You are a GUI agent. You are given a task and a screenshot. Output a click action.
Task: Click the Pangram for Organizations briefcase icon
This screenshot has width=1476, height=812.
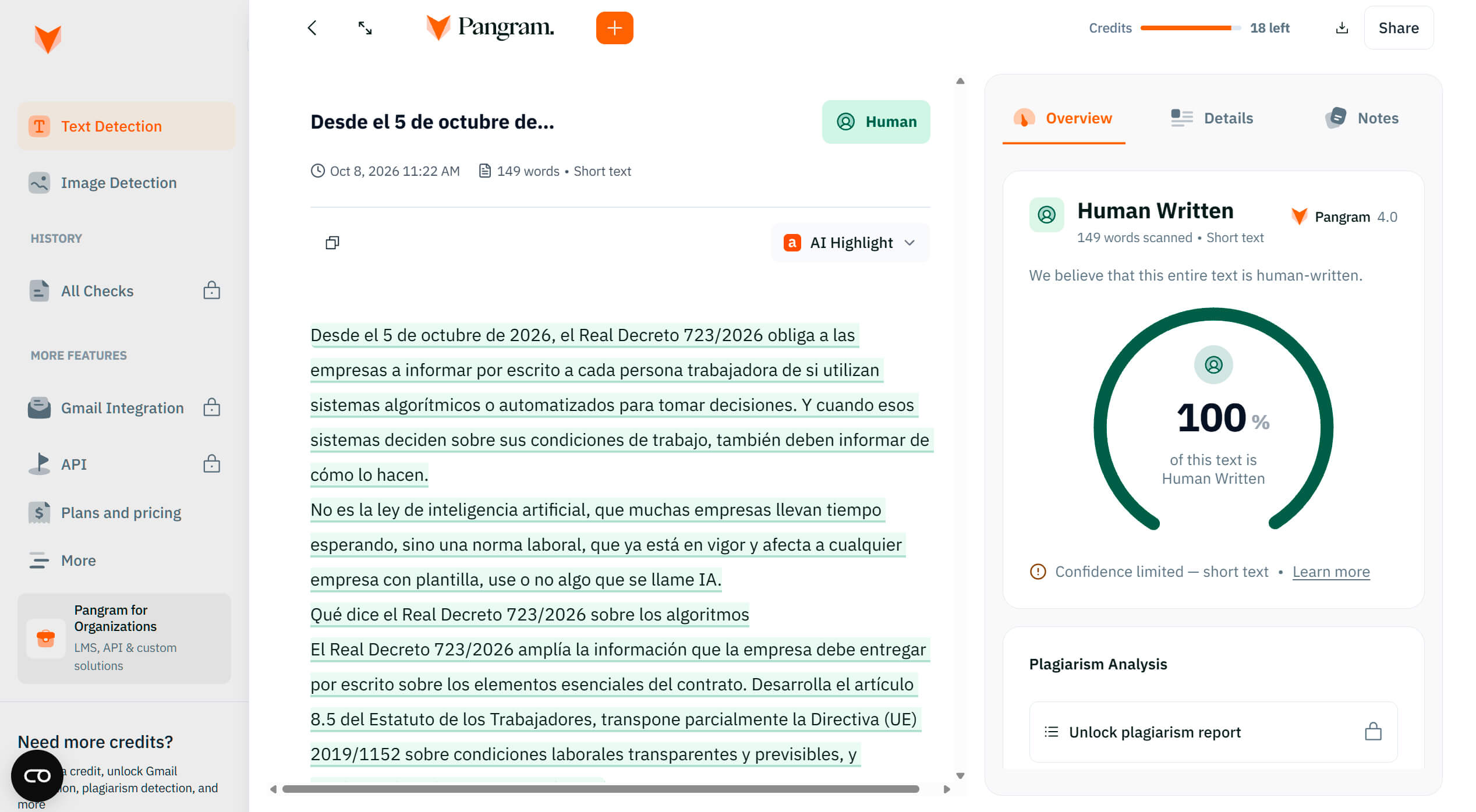pos(45,638)
